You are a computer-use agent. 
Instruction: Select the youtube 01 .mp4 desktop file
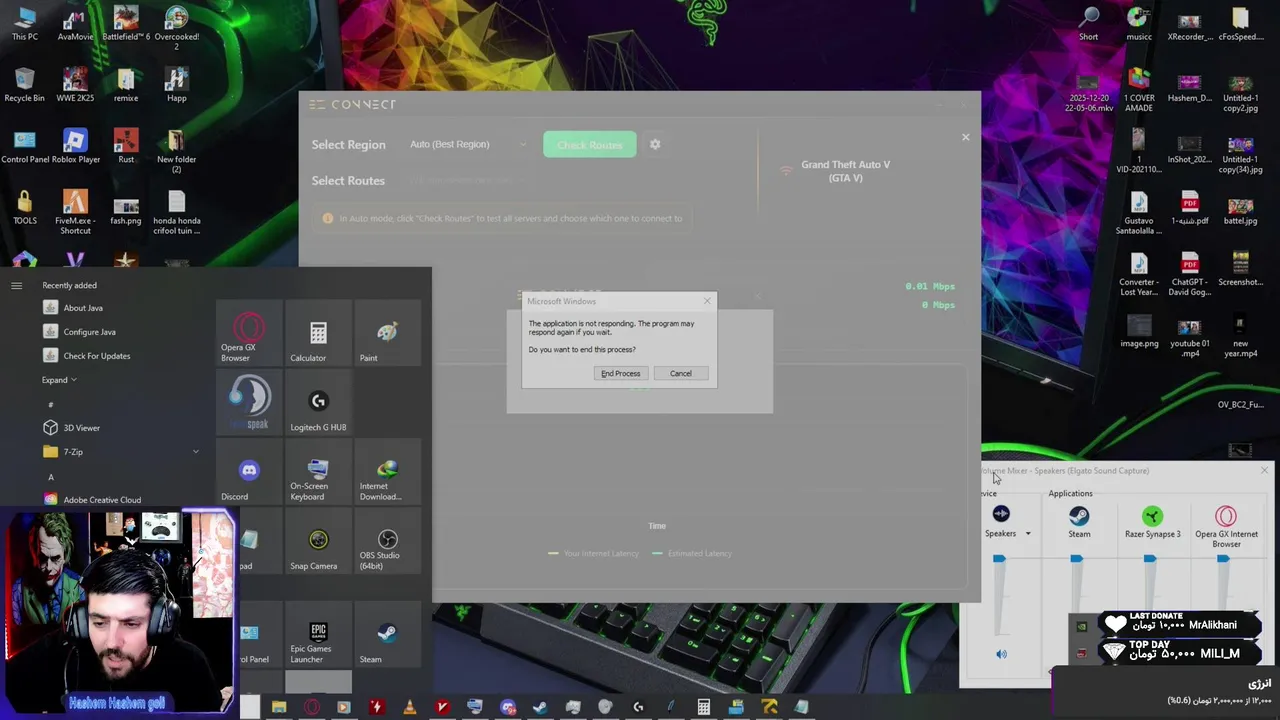[x=1189, y=337]
